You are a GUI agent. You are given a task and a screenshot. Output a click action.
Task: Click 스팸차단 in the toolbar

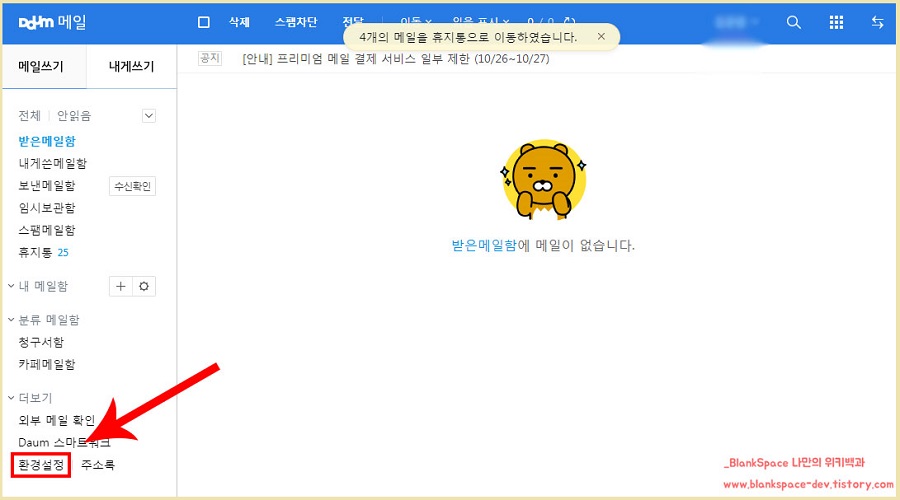click(296, 22)
